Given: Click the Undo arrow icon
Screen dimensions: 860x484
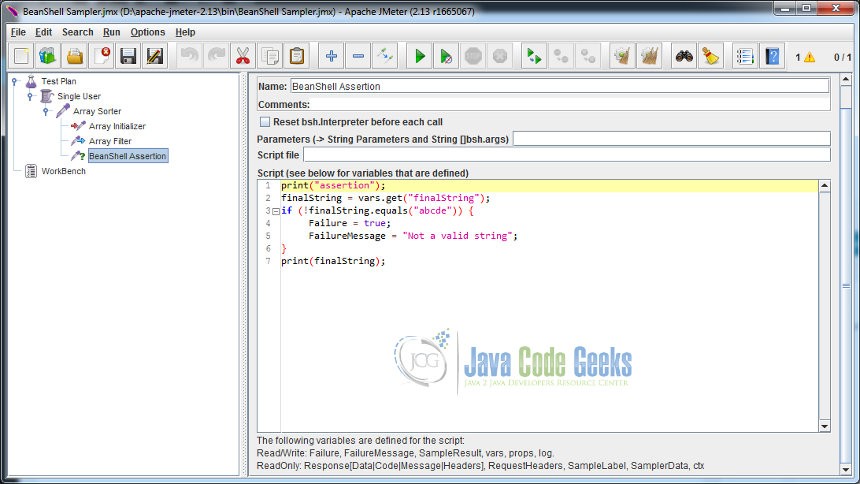Looking at the screenshot, I should point(190,56).
